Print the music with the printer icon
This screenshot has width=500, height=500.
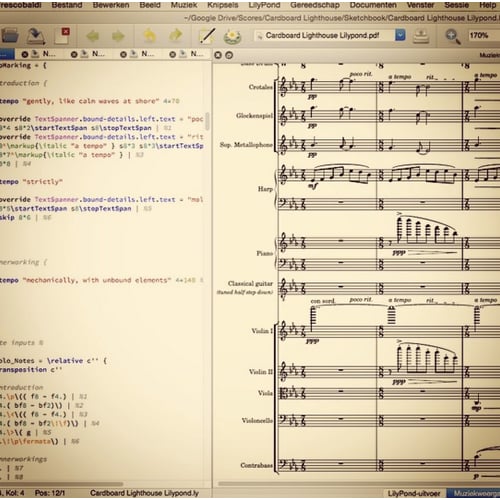coord(421,36)
